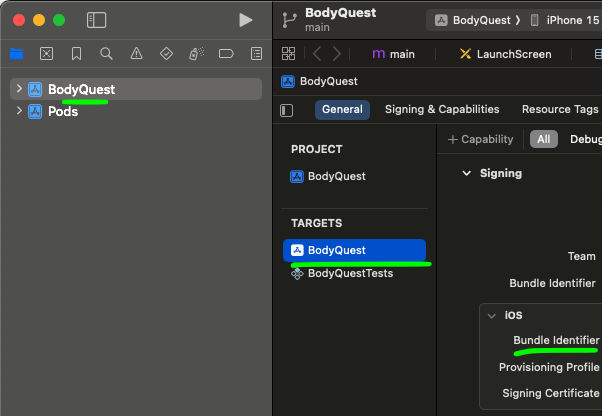The width and height of the screenshot is (602, 416).
Task: Click the LaunchScreen tab icon
Action: (x=465, y=54)
